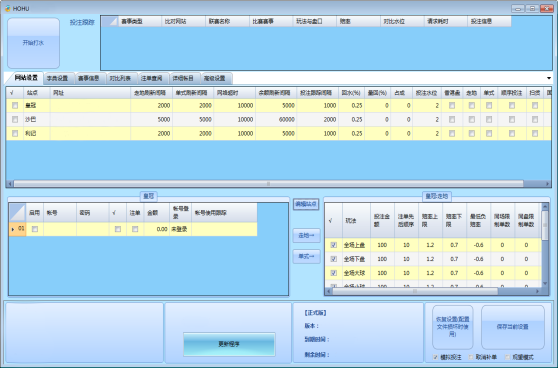The image size is (558, 368).
Task: Click the HOHU app icon in title bar
Action: click(x=8, y=8)
